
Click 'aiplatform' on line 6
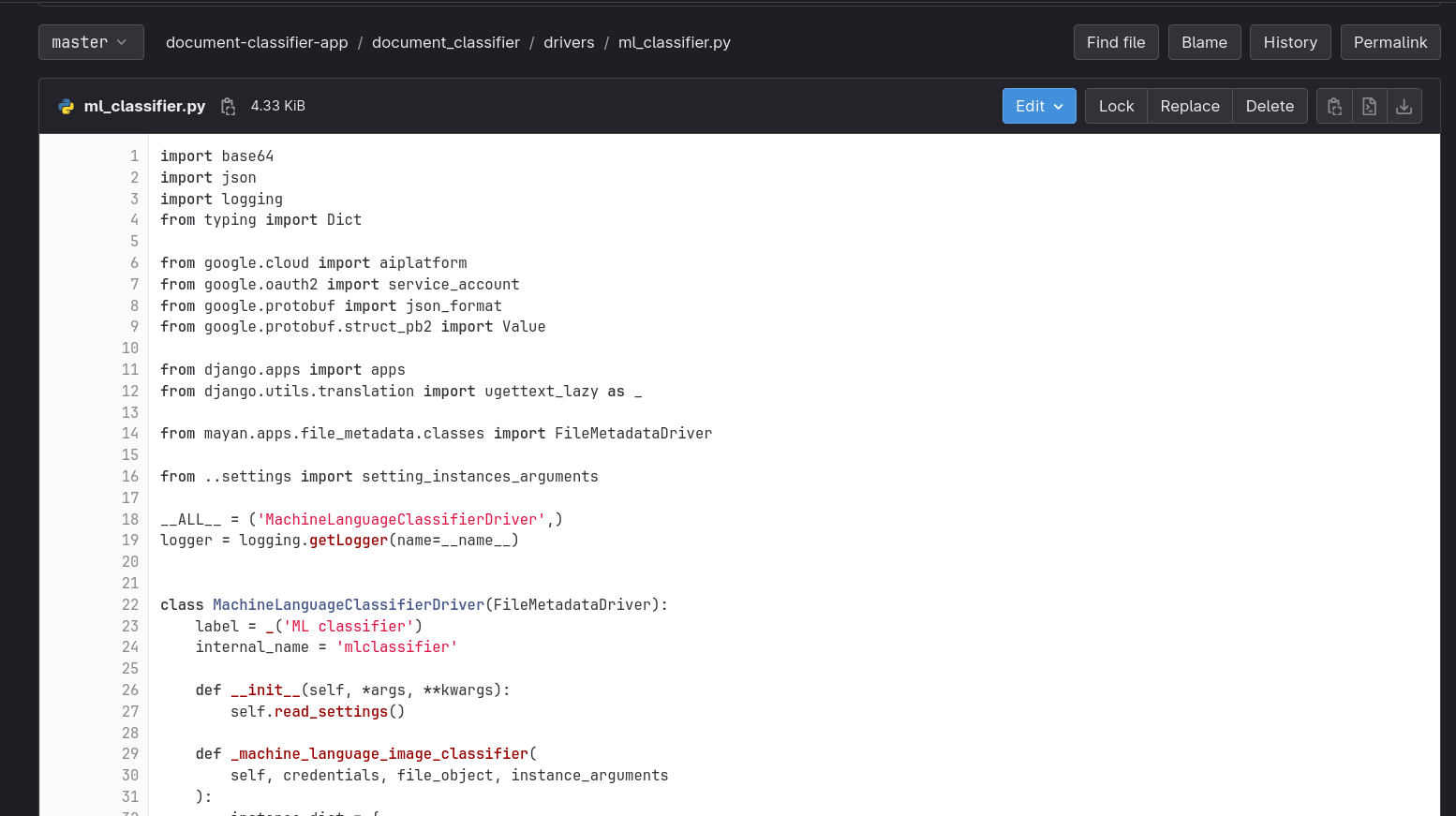pyautogui.click(x=423, y=263)
